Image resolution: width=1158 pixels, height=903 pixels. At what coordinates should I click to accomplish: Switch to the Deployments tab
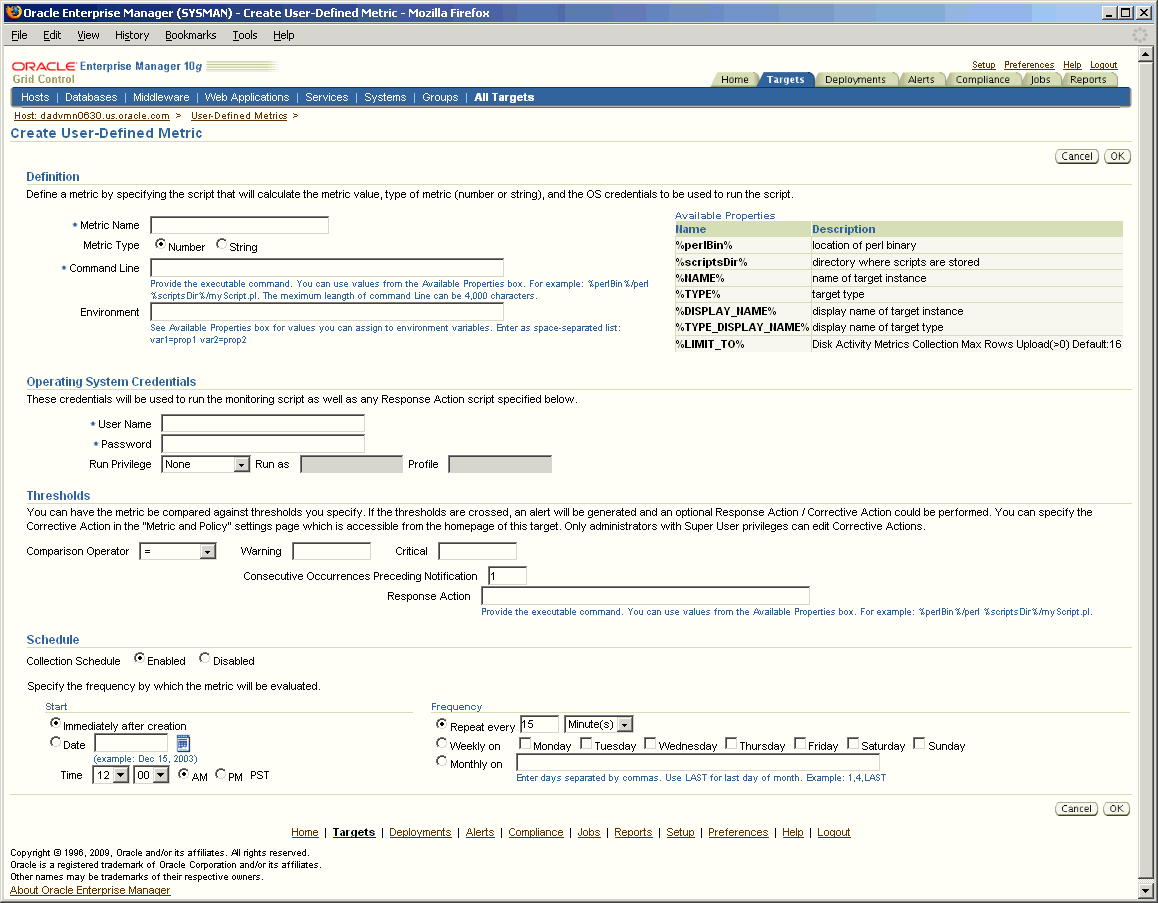point(855,80)
